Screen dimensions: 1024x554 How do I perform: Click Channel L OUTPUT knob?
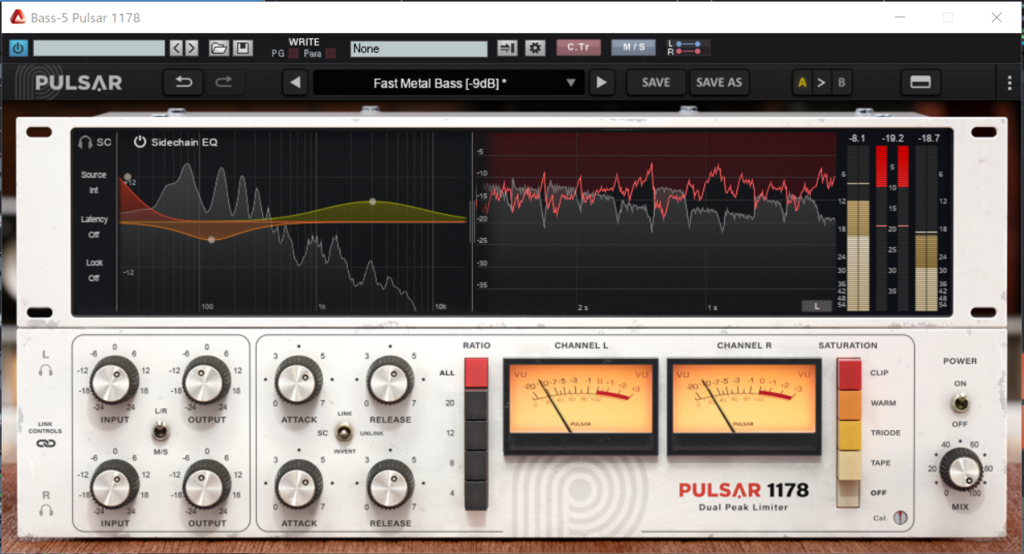coord(206,380)
